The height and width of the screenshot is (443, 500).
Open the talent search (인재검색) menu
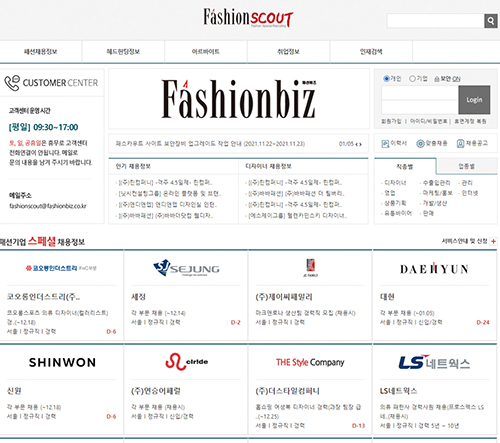click(x=371, y=52)
